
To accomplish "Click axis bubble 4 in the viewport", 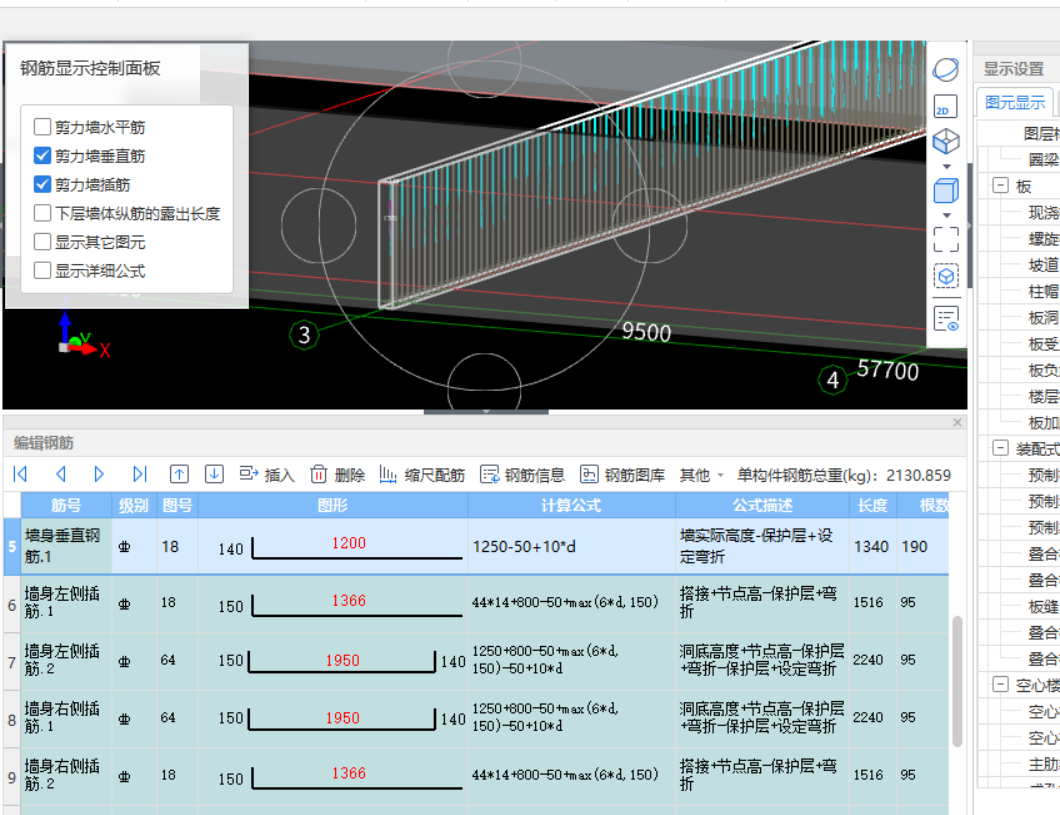I will (833, 380).
